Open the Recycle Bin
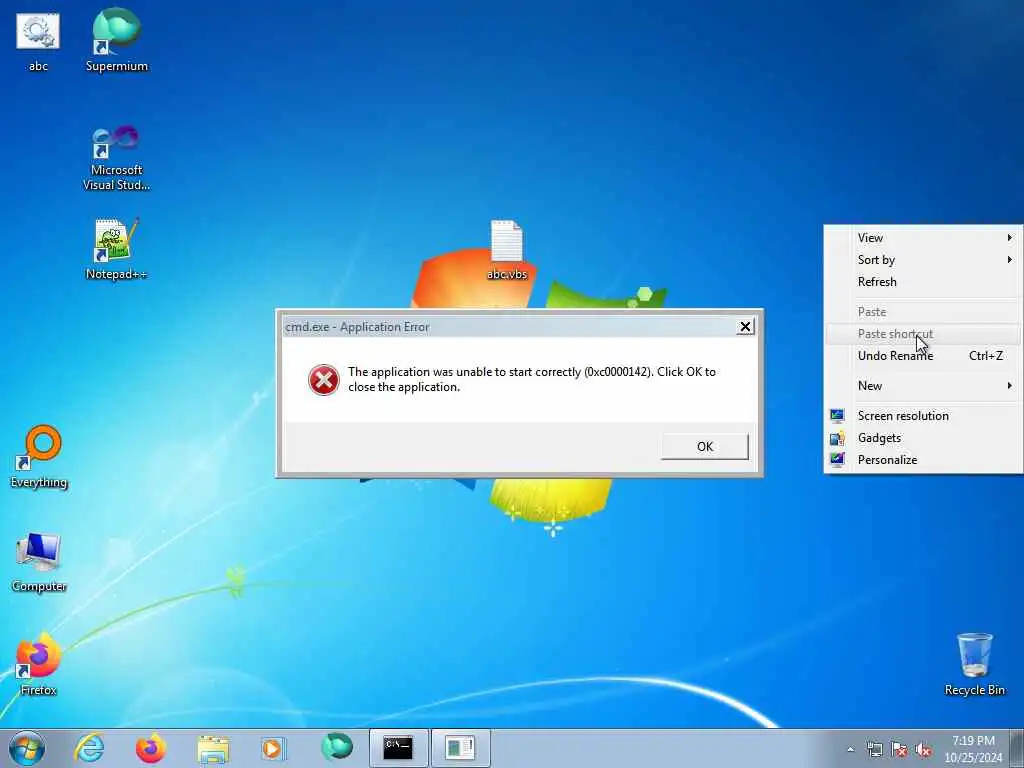1024x768 pixels. pyautogui.click(x=974, y=665)
